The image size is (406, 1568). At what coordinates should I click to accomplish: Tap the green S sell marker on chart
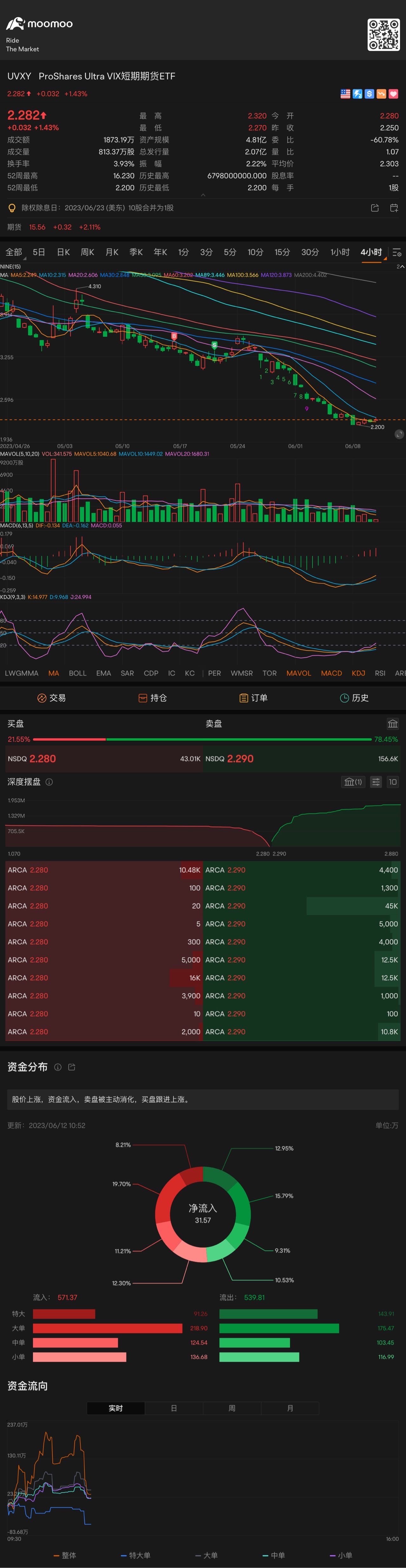coord(214,345)
